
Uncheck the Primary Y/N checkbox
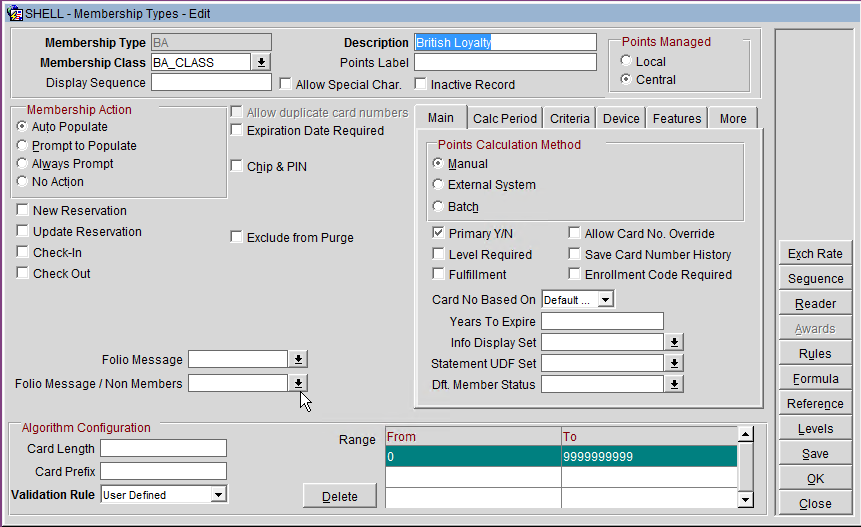[439, 233]
